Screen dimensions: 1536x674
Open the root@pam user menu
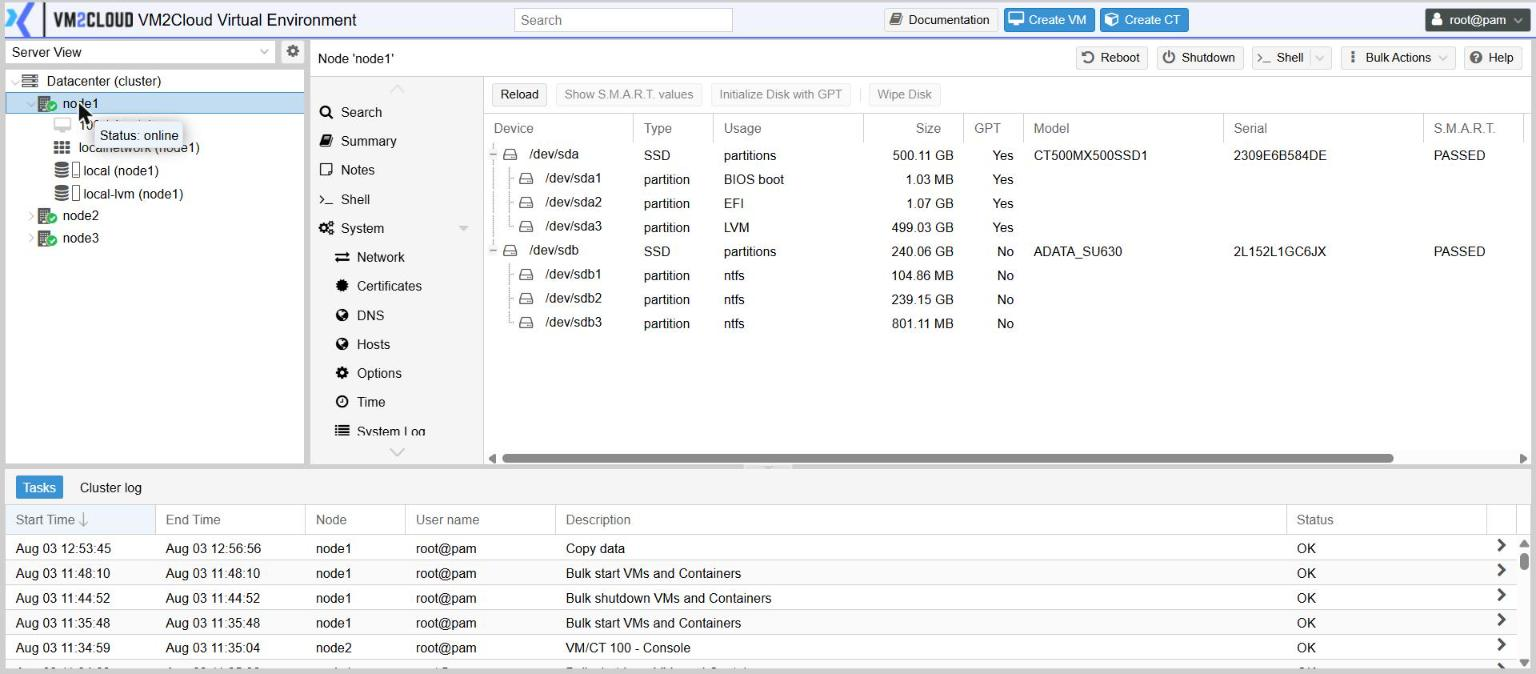point(1478,20)
